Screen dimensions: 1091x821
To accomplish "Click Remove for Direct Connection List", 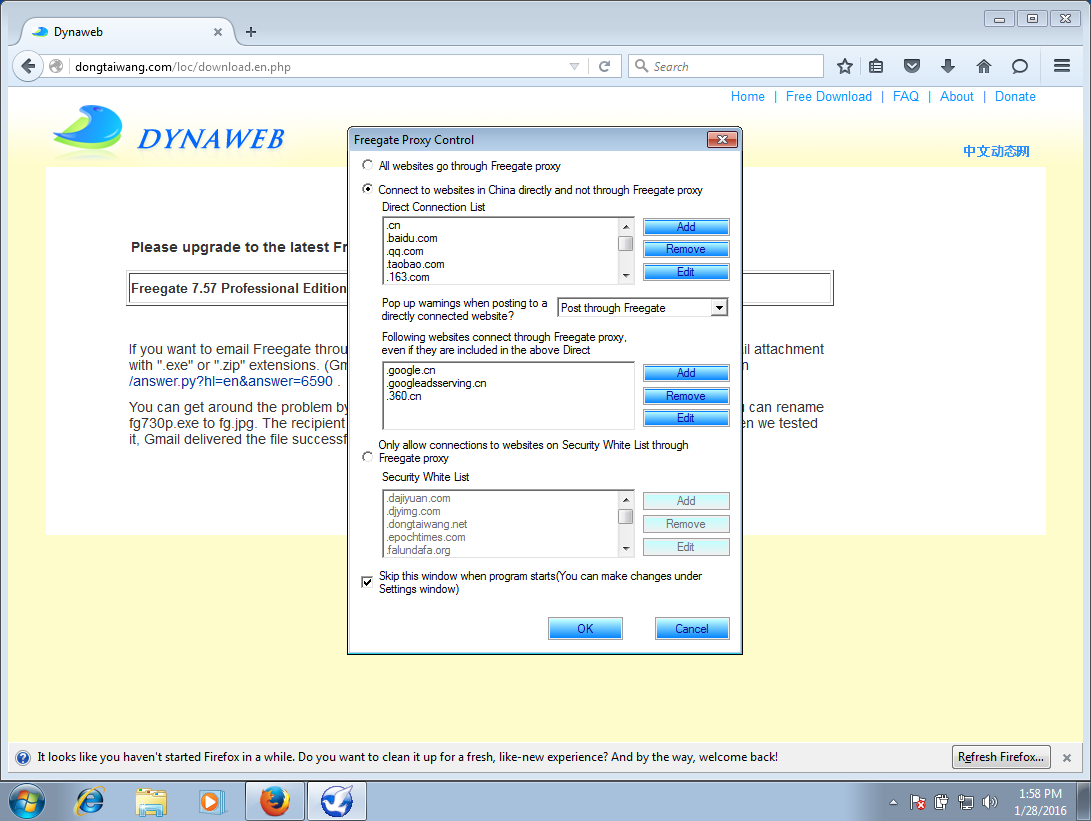I will tap(686, 249).
